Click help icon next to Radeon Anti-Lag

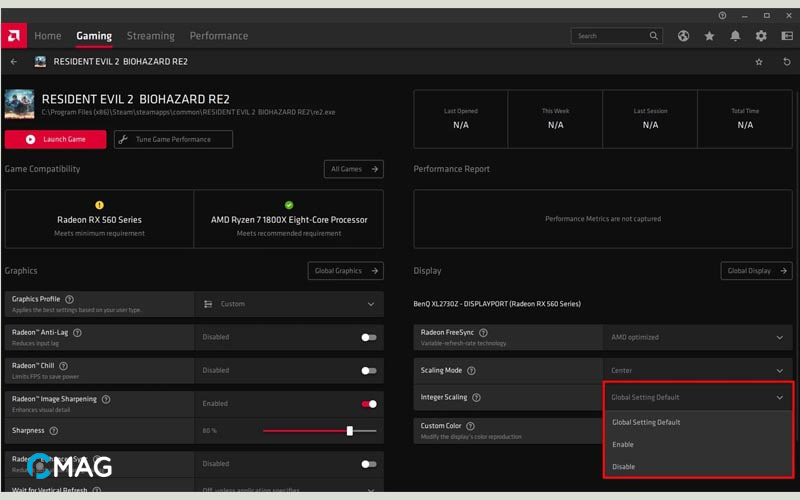pyautogui.click(x=77, y=332)
